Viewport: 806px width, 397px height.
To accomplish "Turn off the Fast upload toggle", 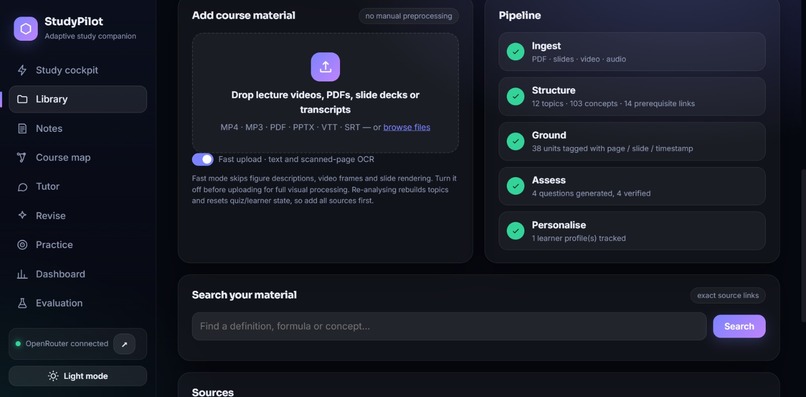I will (x=203, y=159).
